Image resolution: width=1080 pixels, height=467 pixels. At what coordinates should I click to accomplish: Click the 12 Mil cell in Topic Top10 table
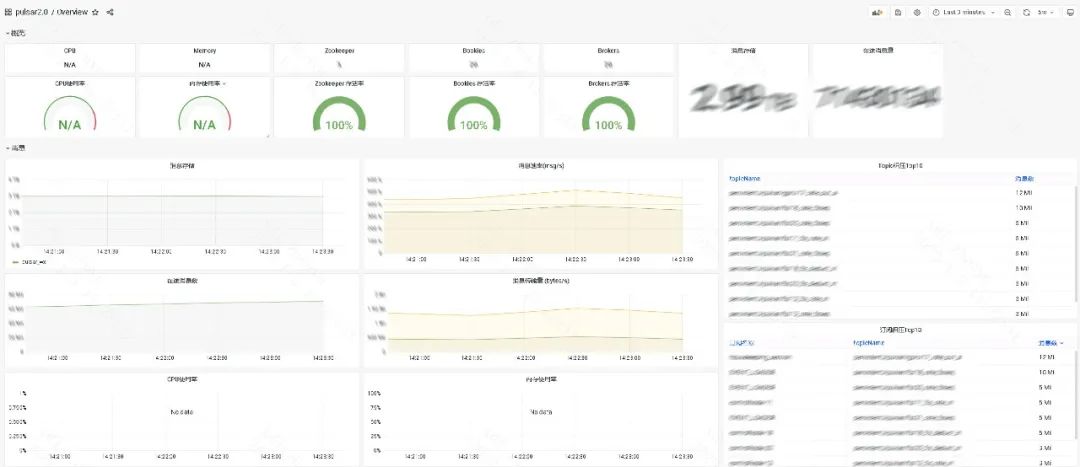click(x=1023, y=193)
